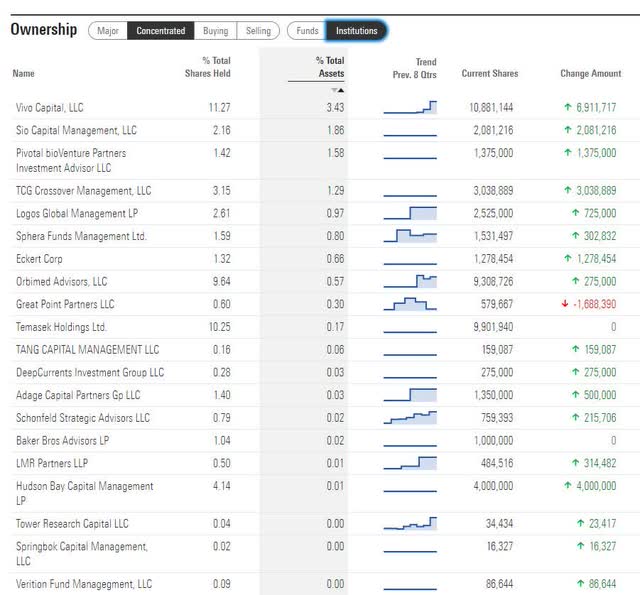Click Vivo Capital trend sparkline
640x595 pixels.
point(410,107)
